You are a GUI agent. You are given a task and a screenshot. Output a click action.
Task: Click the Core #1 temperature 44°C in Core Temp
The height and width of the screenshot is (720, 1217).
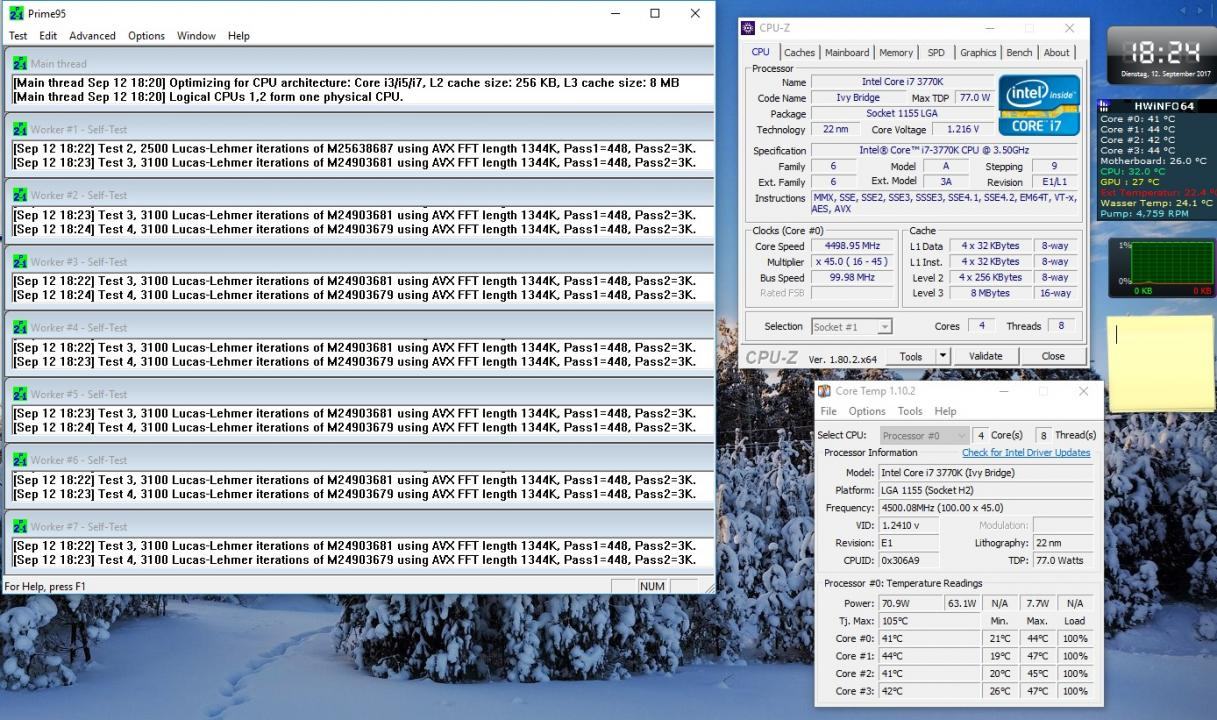coord(930,656)
